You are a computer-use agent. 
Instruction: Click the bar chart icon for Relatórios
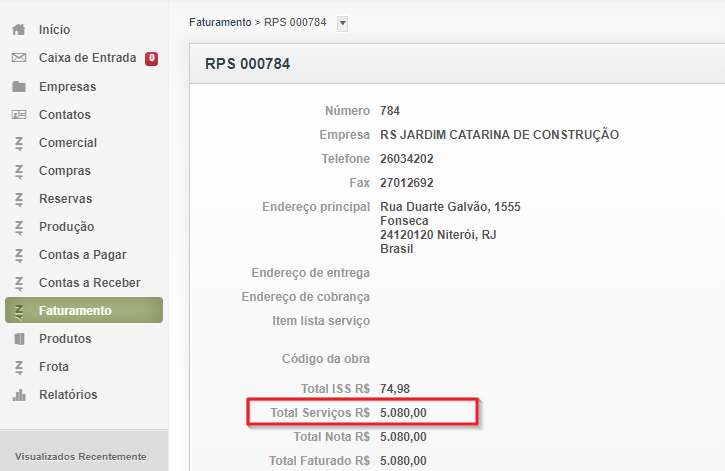18,395
